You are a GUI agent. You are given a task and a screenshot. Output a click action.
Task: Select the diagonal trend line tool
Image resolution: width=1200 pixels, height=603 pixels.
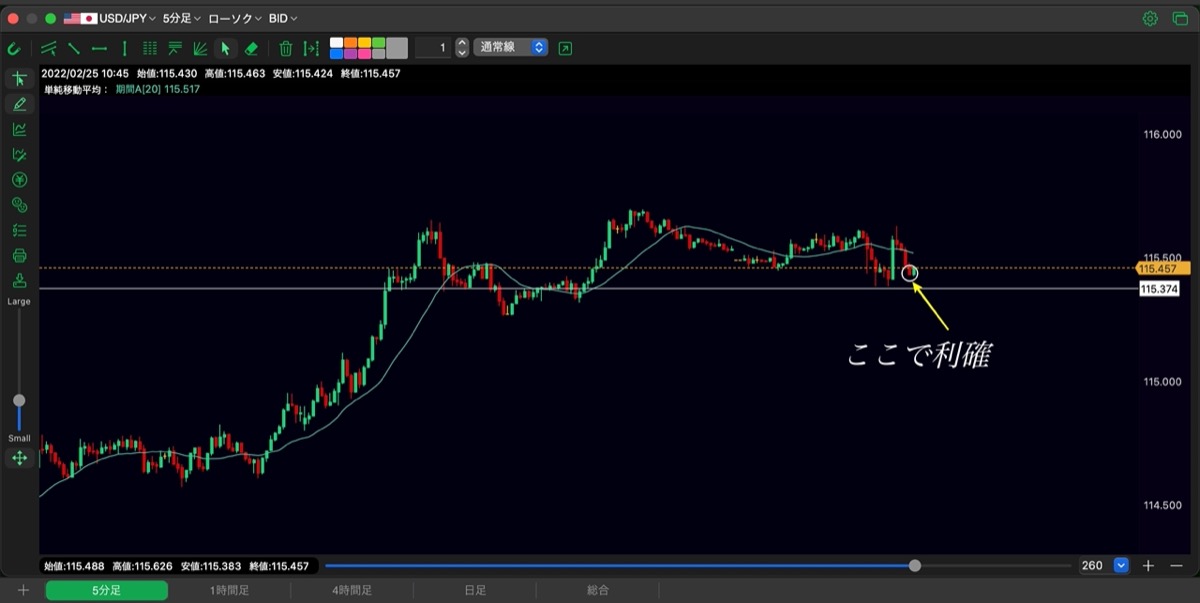[74, 48]
